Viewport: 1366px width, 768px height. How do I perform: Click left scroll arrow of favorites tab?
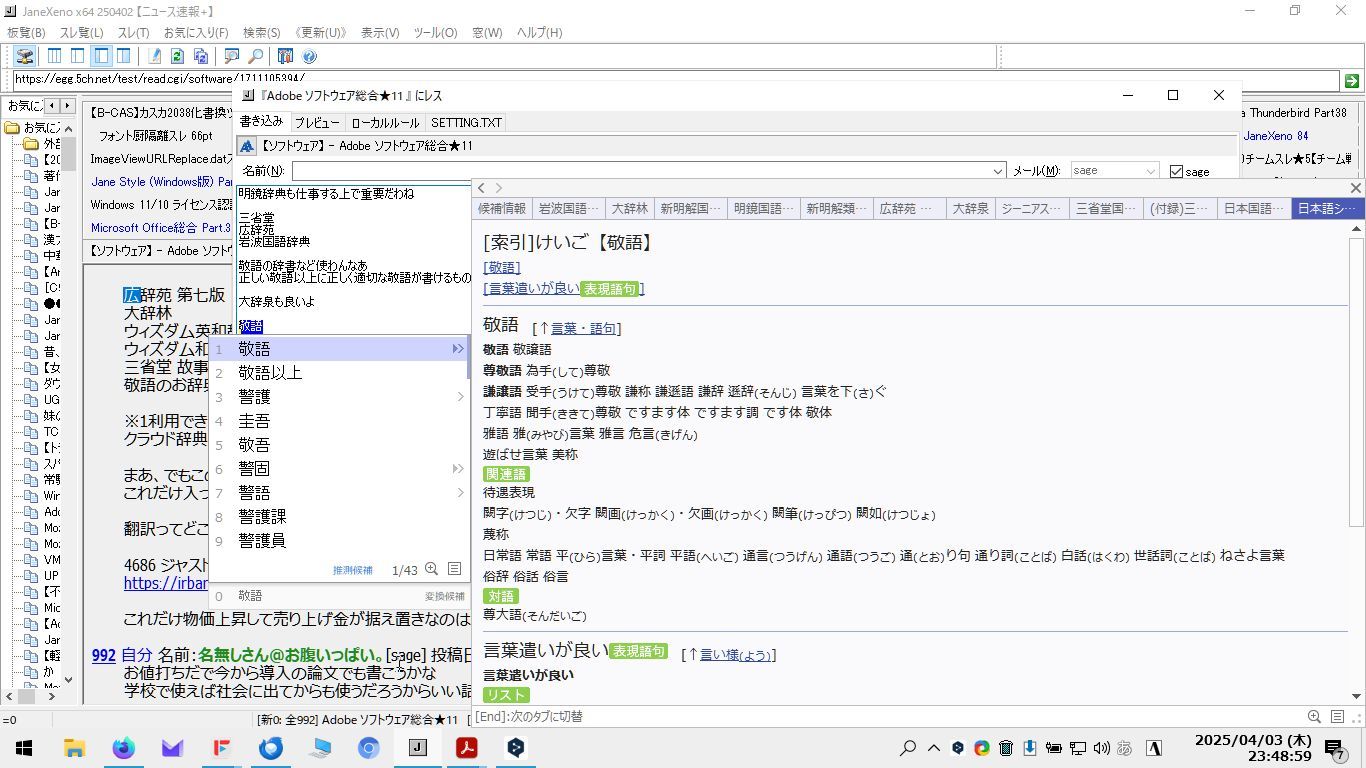coord(51,105)
